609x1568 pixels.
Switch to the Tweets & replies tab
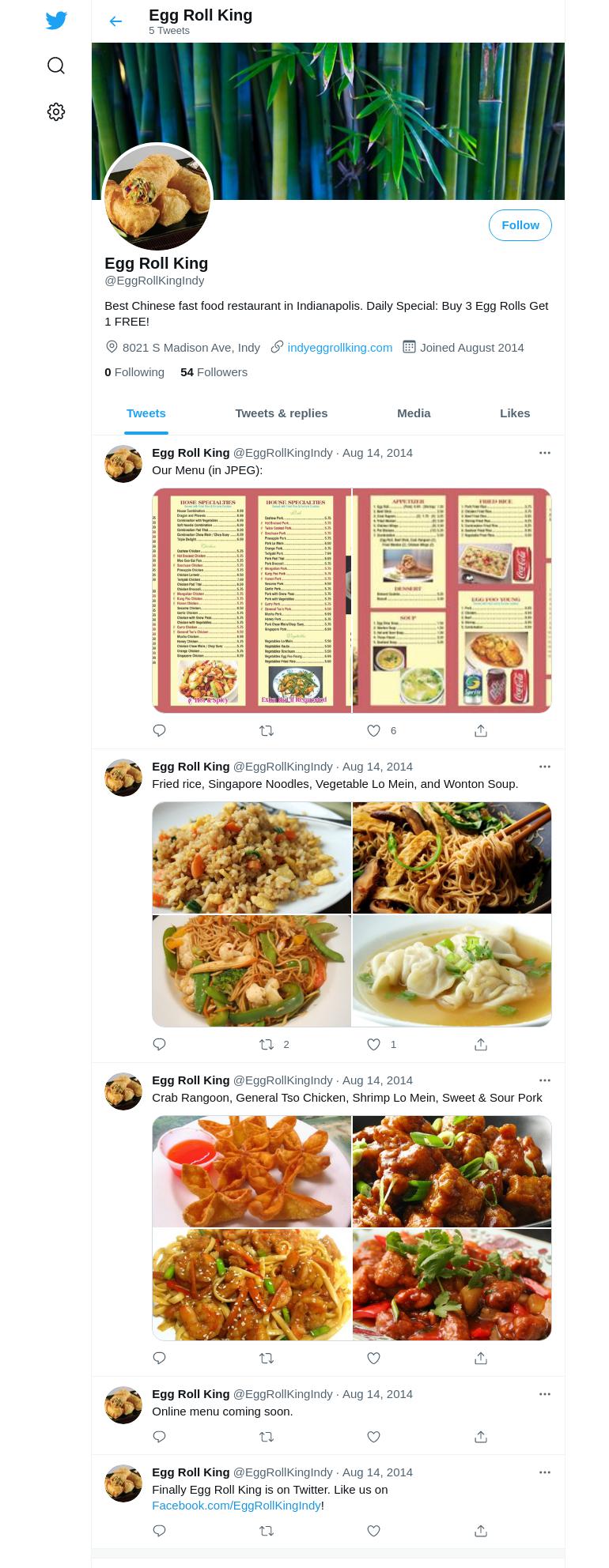pos(282,413)
